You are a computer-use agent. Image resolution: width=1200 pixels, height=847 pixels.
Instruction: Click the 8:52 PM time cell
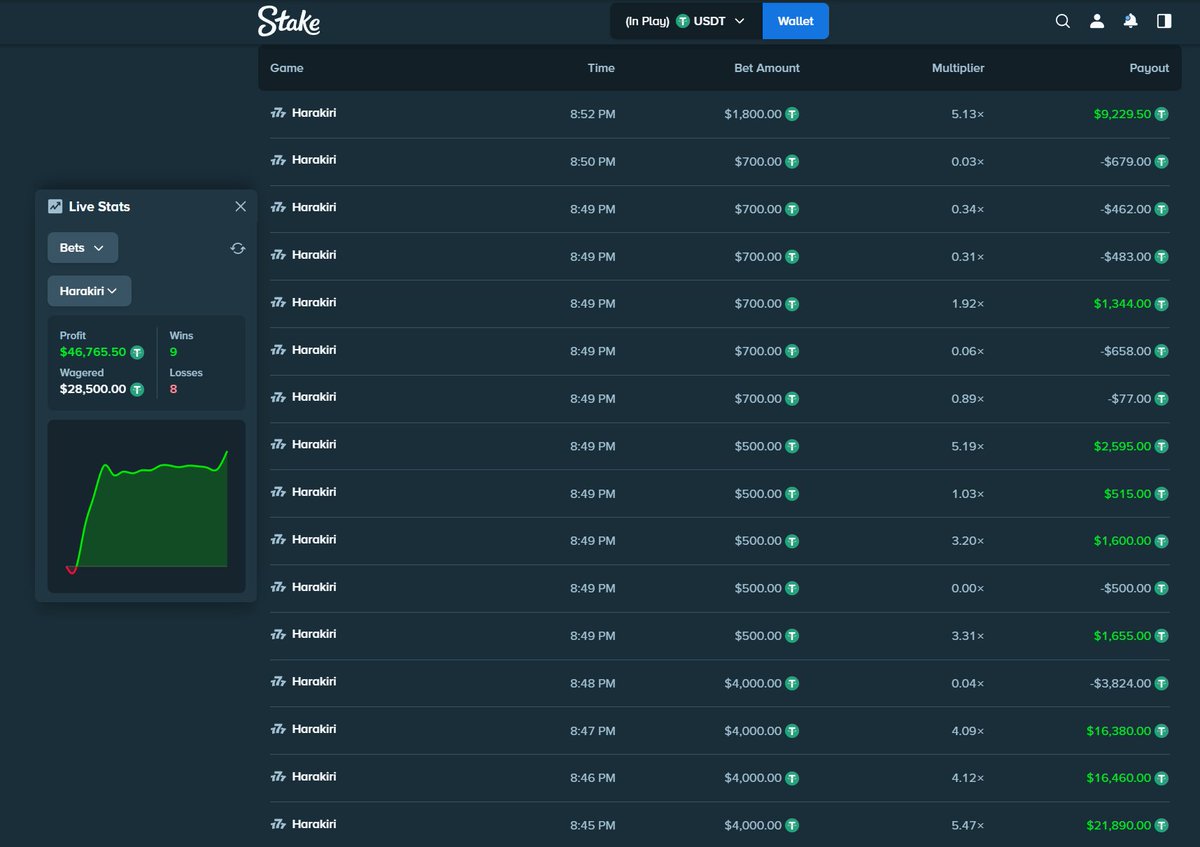click(x=593, y=114)
